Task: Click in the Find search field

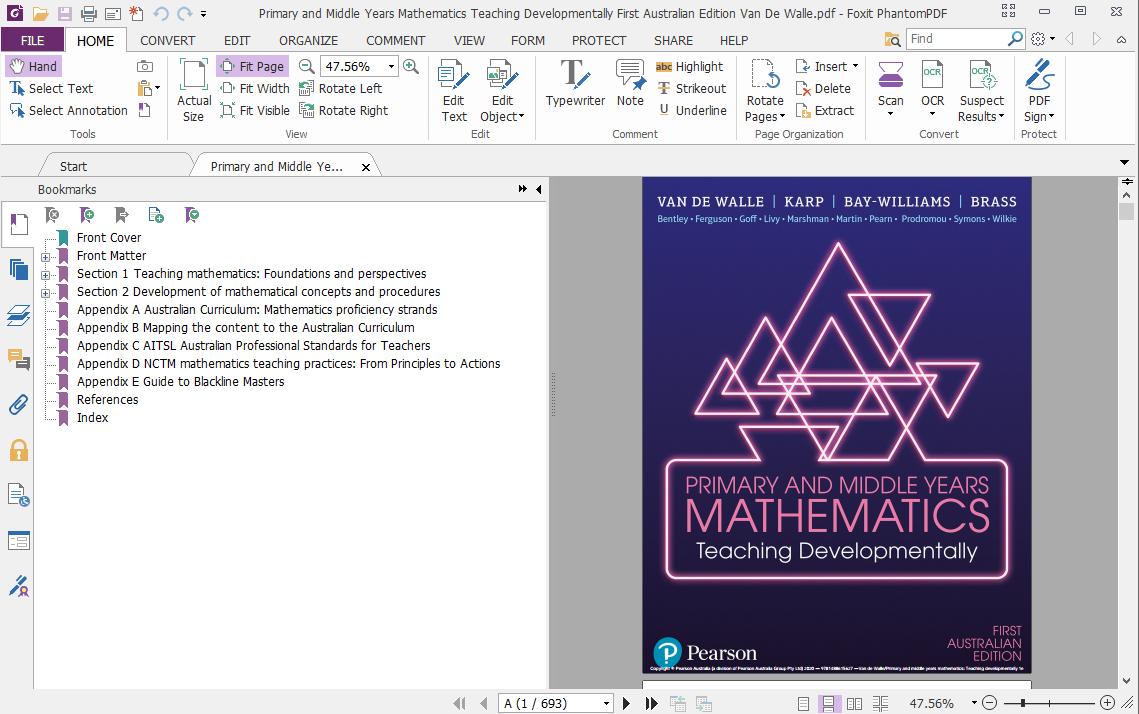Action: 956,39
